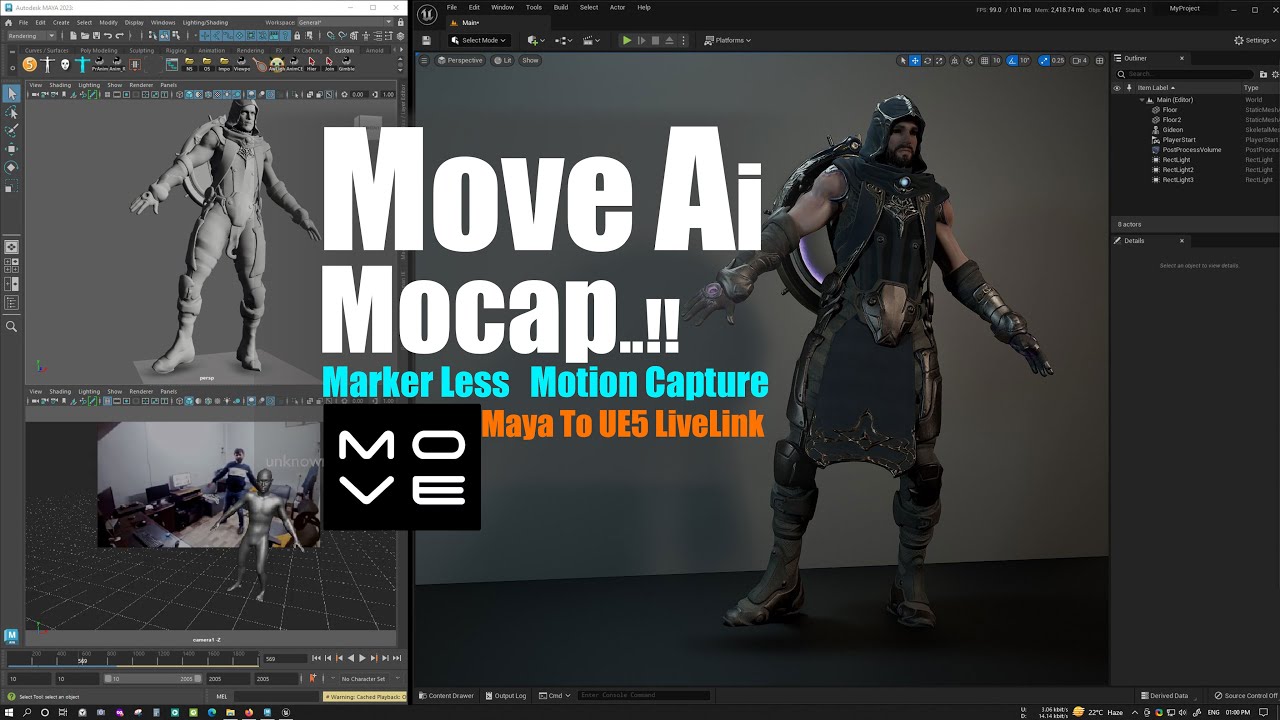Toggle Unreal scale snapping icon

[1045, 60]
